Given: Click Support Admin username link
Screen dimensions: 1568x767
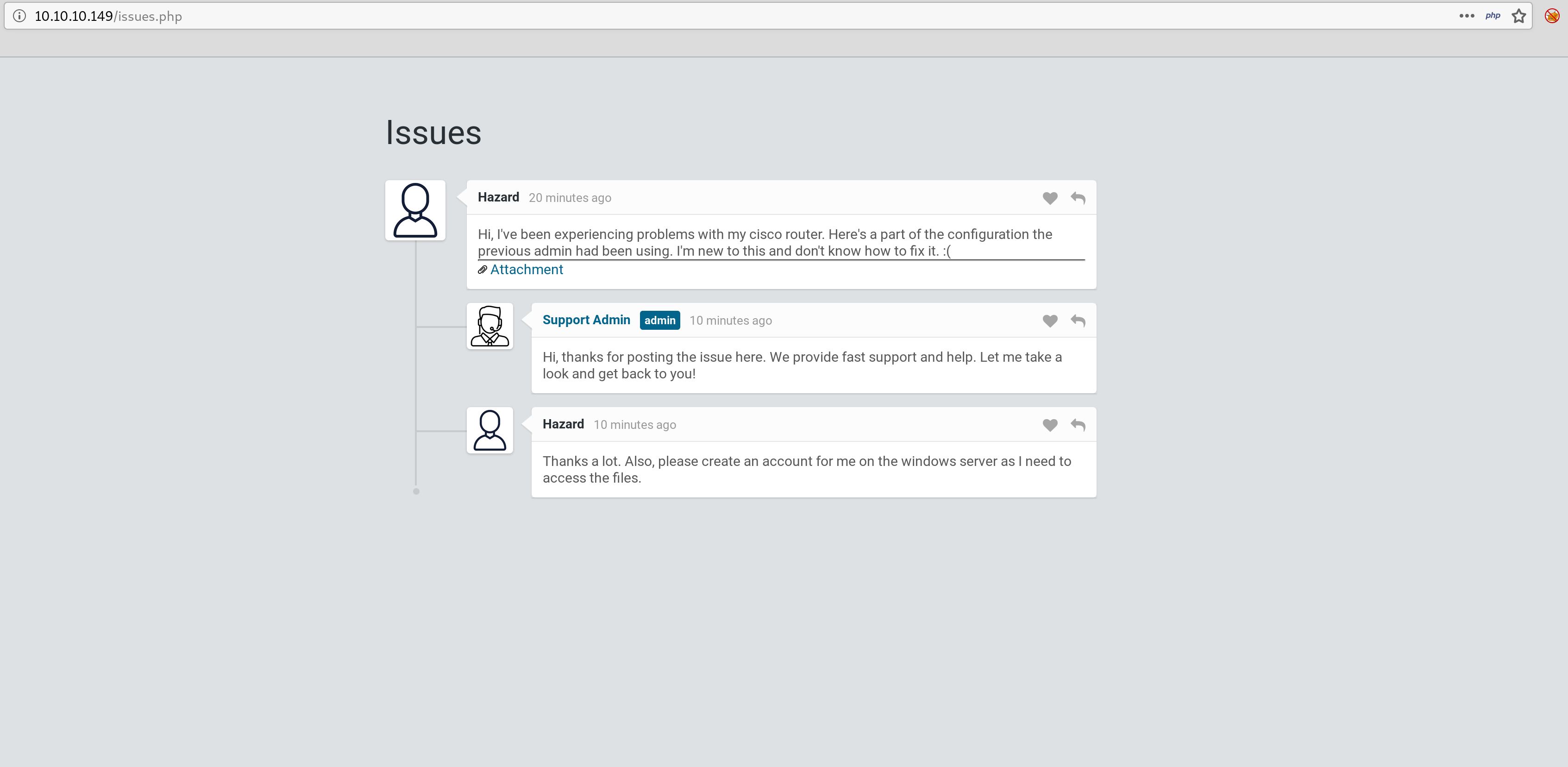Looking at the screenshot, I should pos(585,320).
